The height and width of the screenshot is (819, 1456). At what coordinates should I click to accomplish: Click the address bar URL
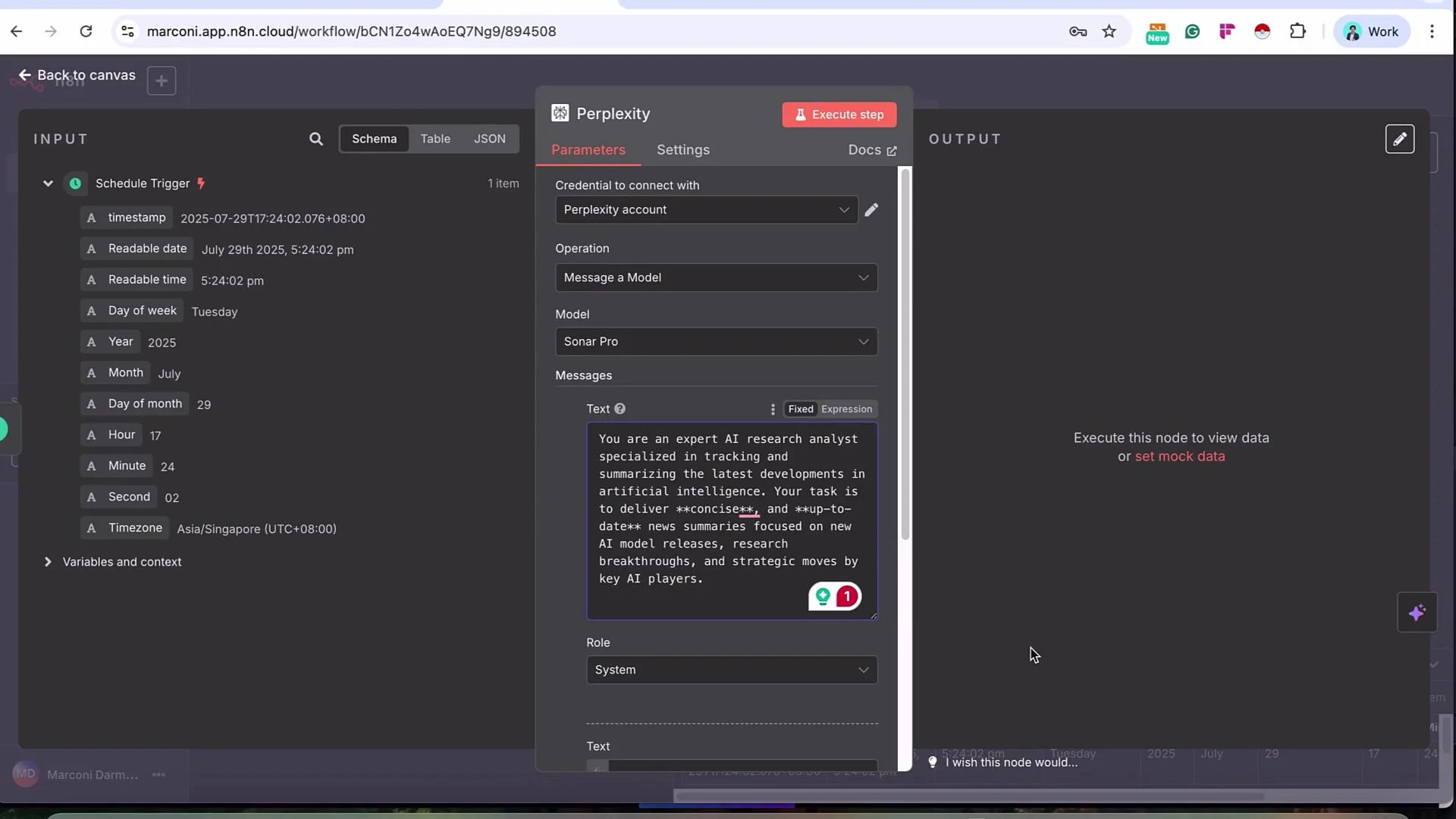[x=351, y=31]
